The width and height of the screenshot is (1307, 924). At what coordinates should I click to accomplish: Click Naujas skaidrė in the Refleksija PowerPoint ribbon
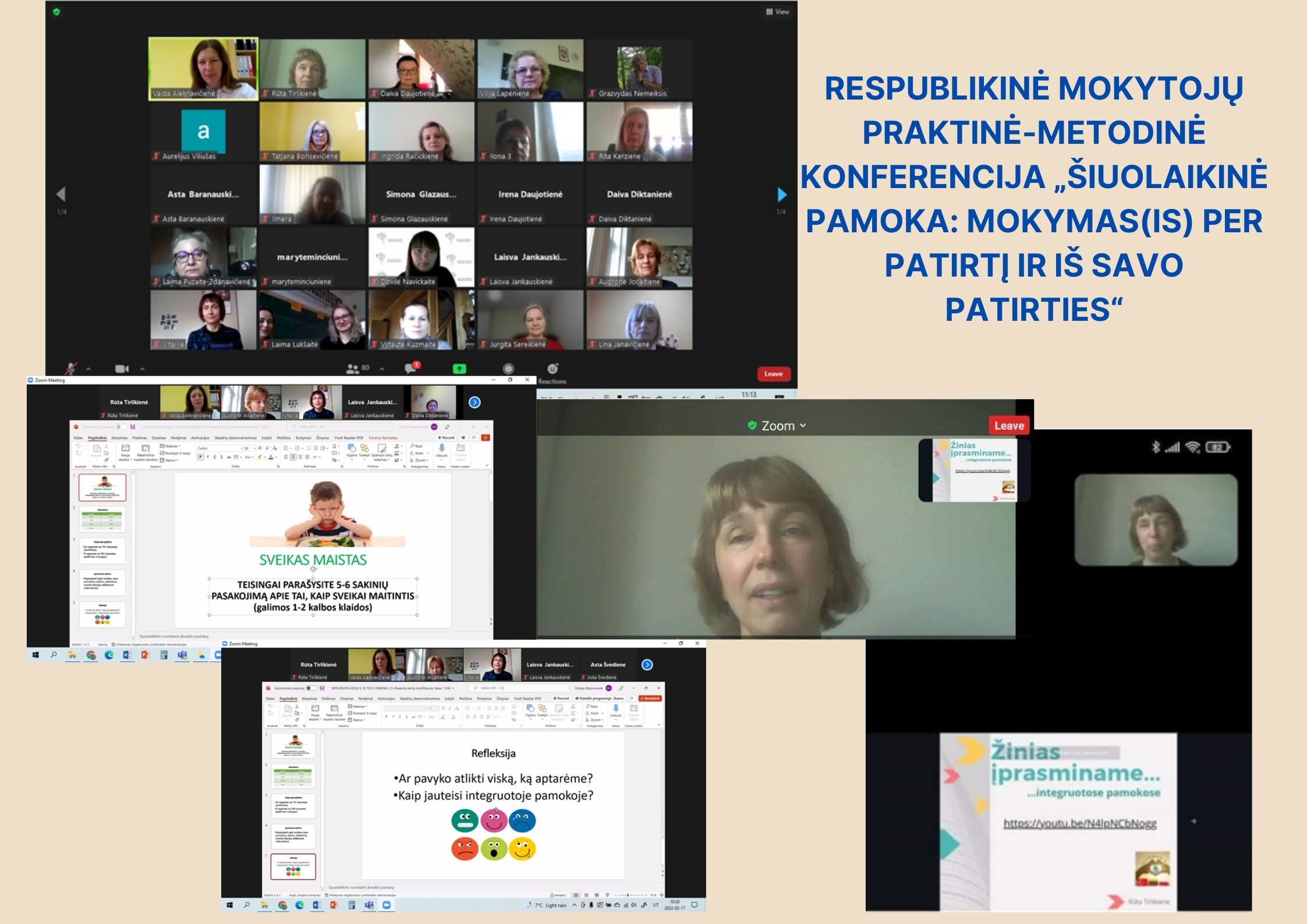(x=315, y=712)
